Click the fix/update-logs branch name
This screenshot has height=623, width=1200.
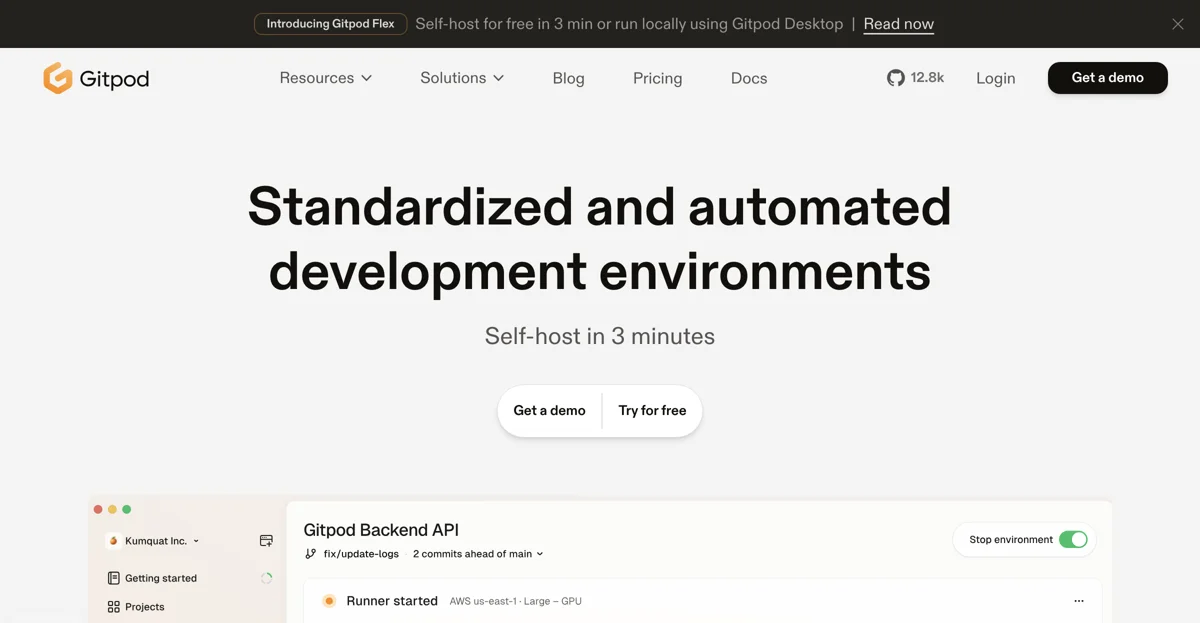[361, 554]
